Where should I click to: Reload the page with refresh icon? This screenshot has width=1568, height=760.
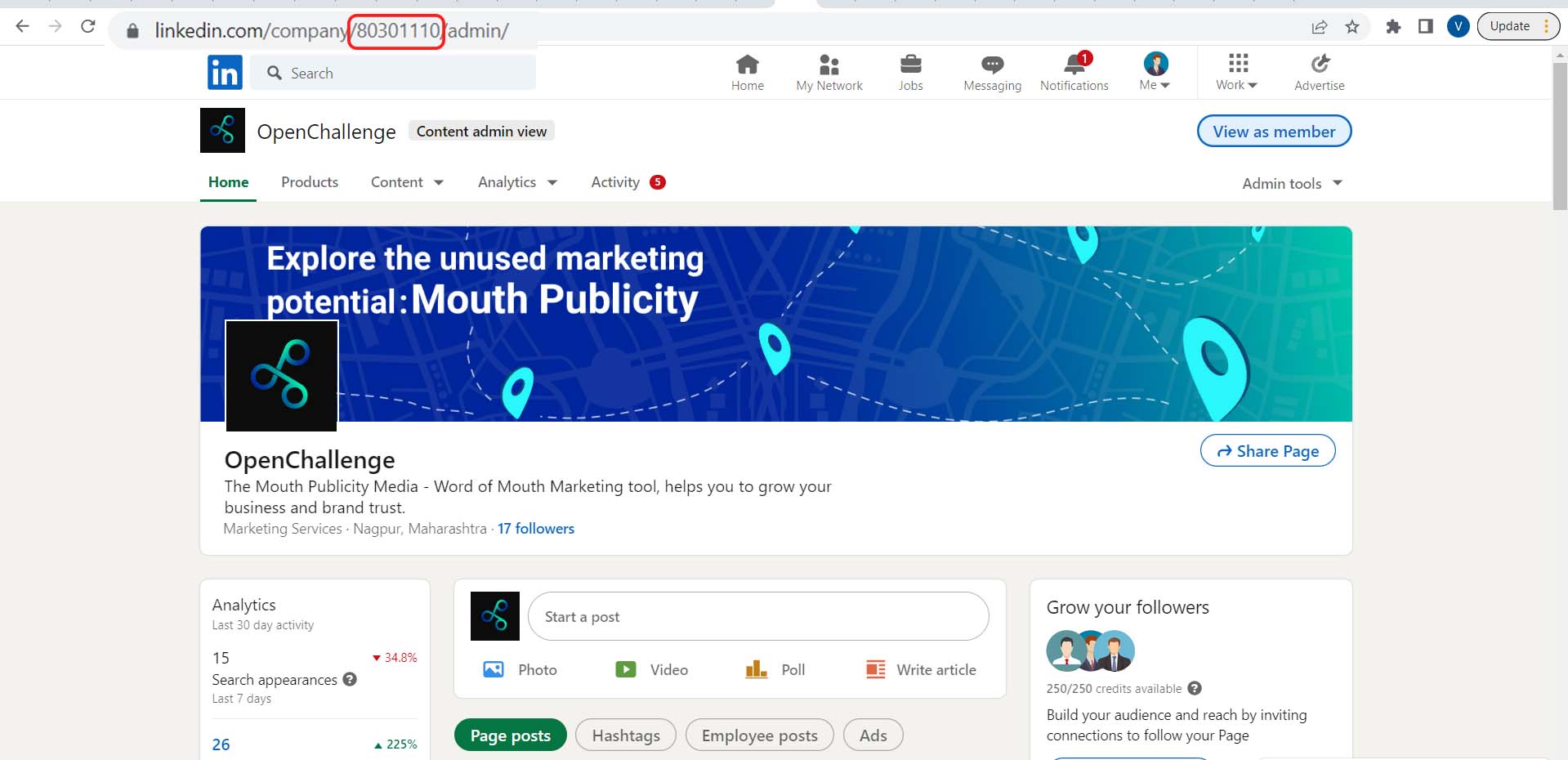[x=88, y=27]
